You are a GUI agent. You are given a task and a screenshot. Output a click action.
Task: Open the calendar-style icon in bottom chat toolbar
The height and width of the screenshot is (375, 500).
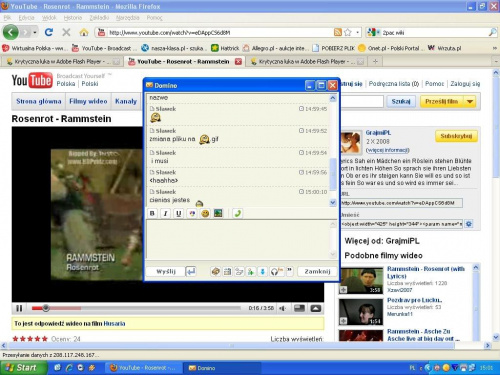(227, 272)
